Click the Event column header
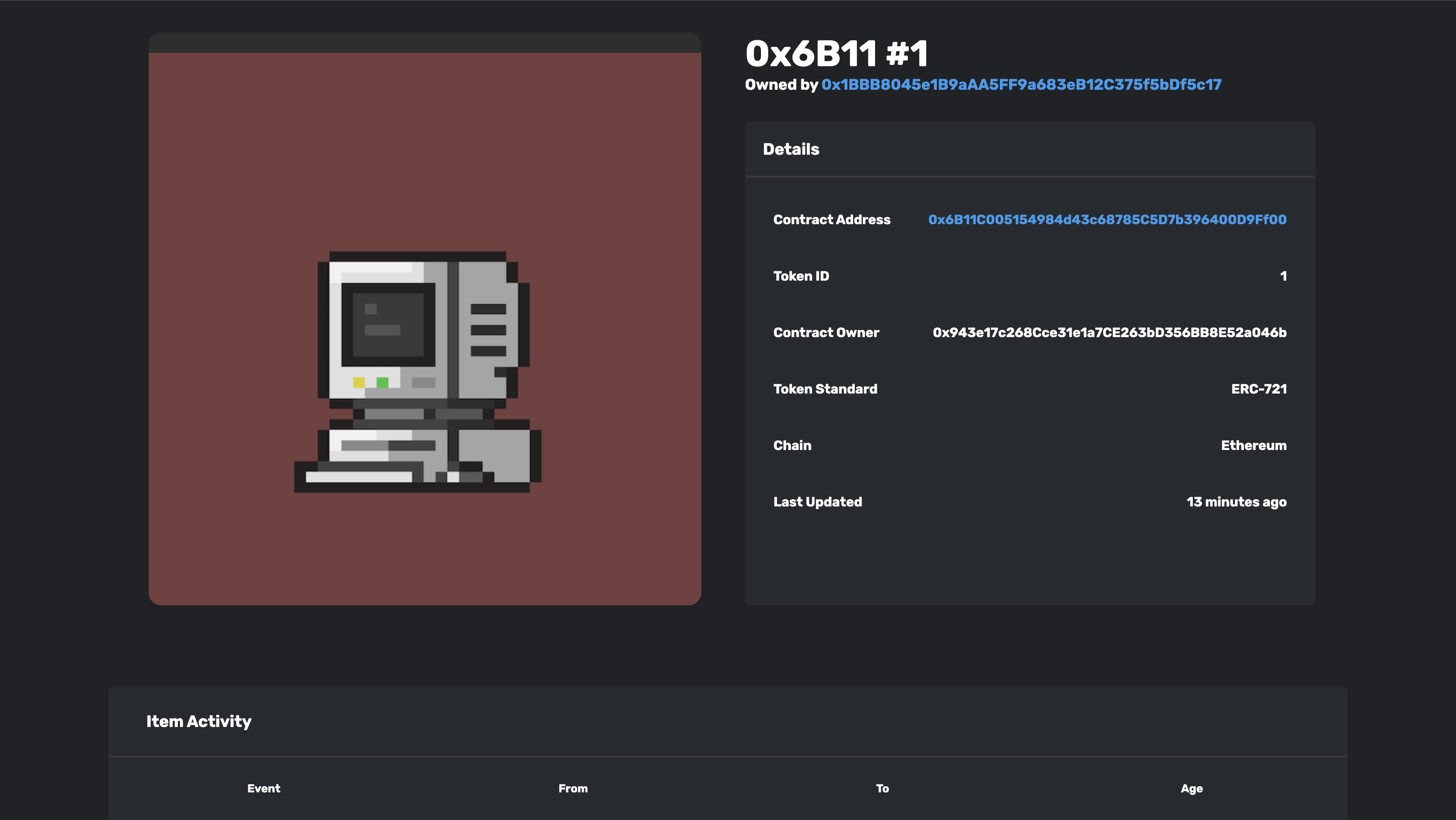Screen dimensions: 1456x820 (x=263, y=788)
